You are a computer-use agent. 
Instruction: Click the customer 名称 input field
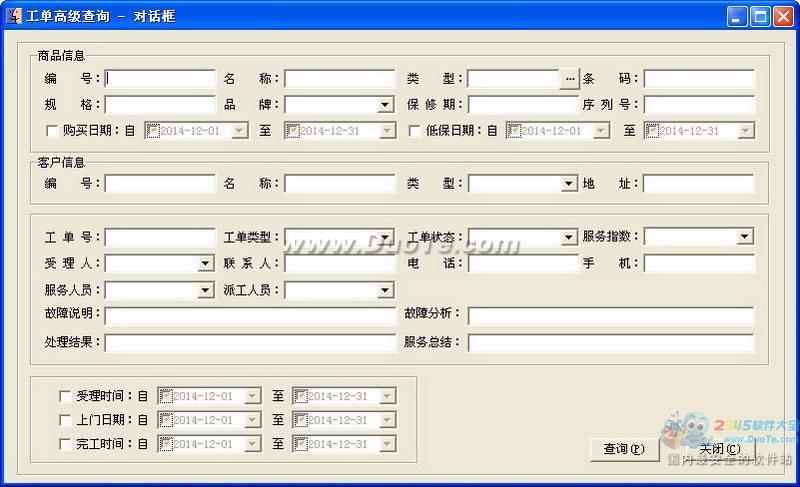pos(340,184)
